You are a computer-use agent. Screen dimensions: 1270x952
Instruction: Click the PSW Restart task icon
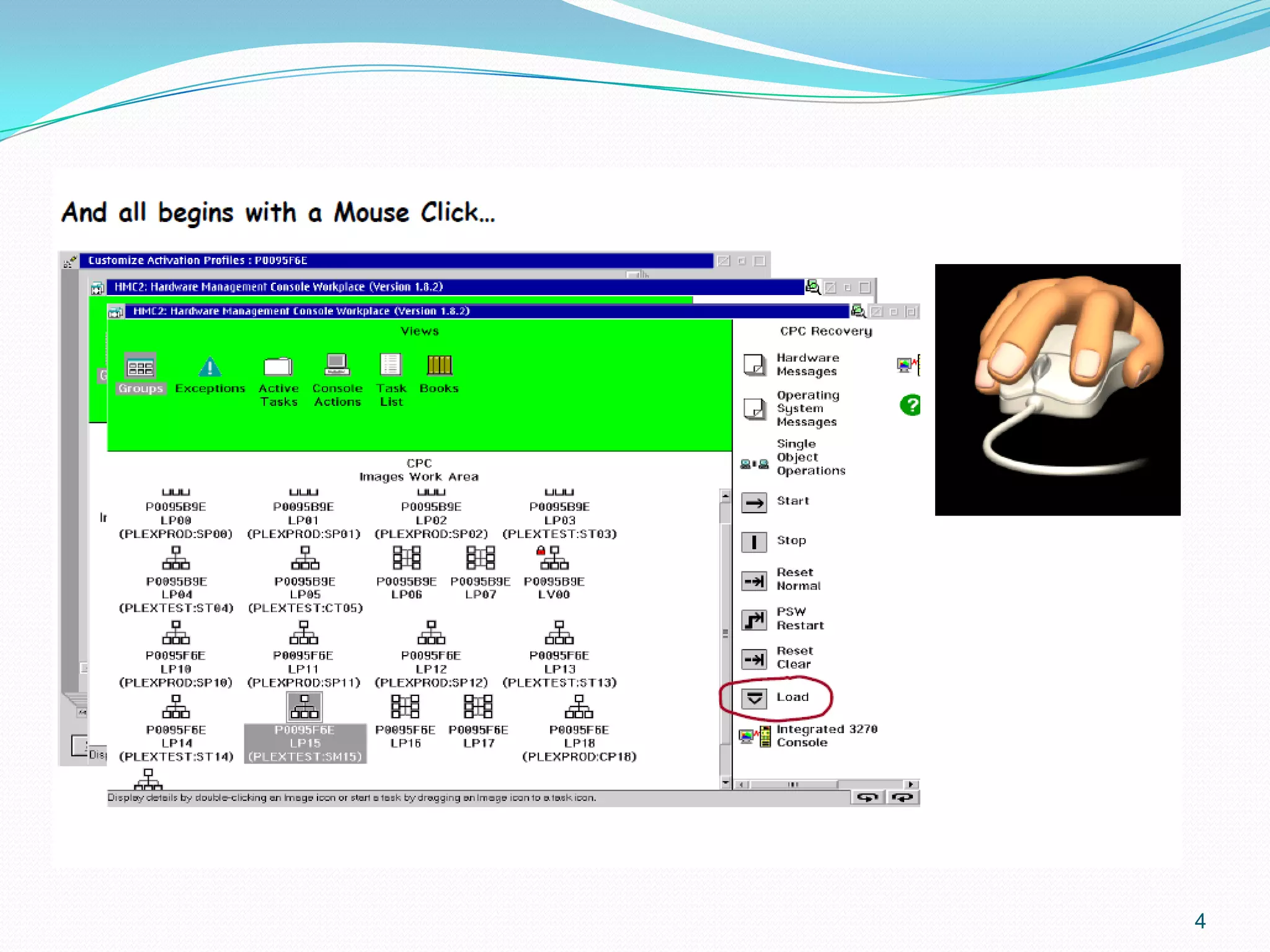pos(755,619)
